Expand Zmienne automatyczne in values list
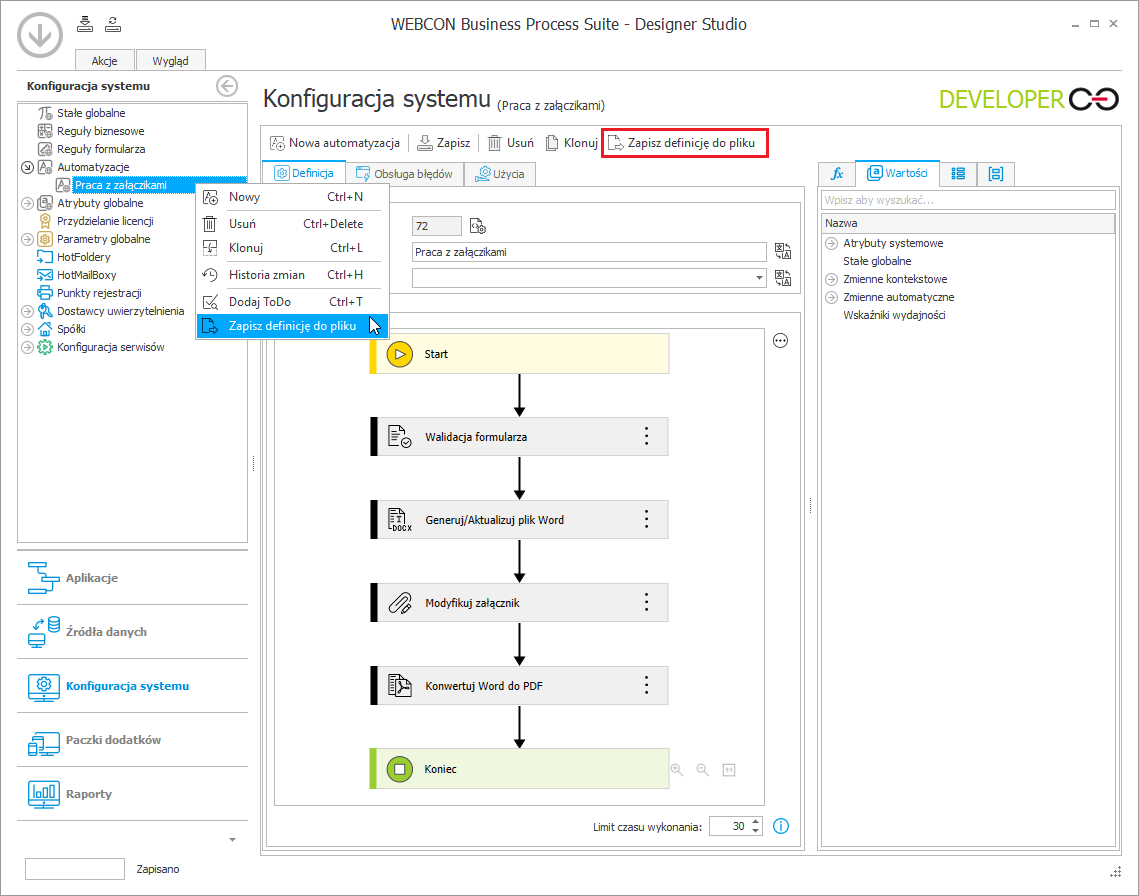1139x896 pixels. pos(832,297)
